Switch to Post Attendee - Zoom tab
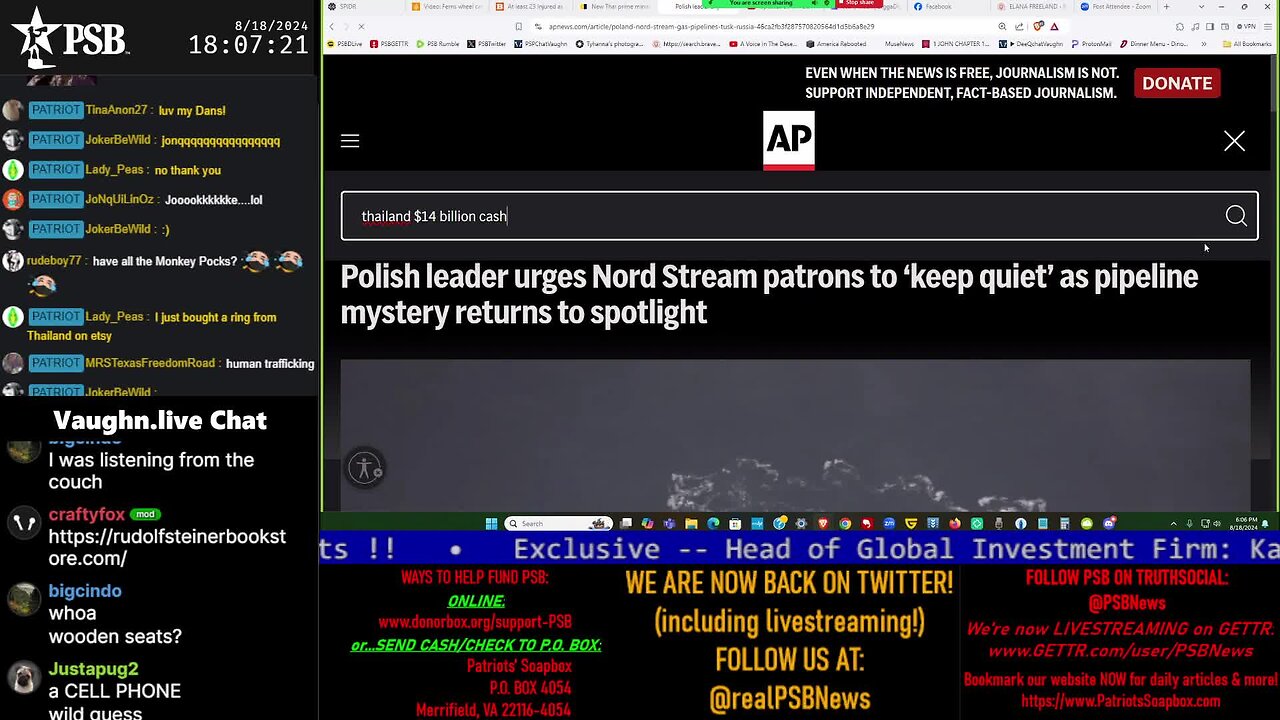The height and width of the screenshot is (720, 1280). click(x=1116, y=7)
